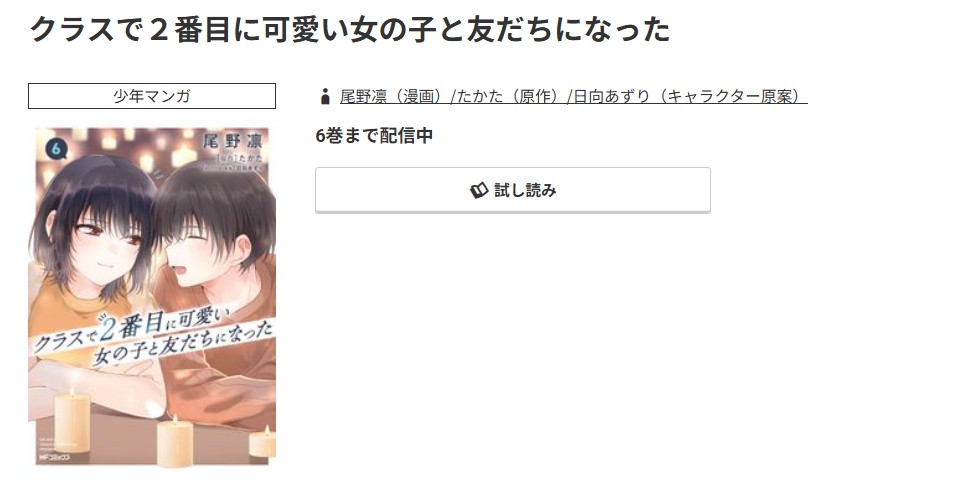Click the tall left candle on cover
Screen dimensions: 958x495
[72, 422]
